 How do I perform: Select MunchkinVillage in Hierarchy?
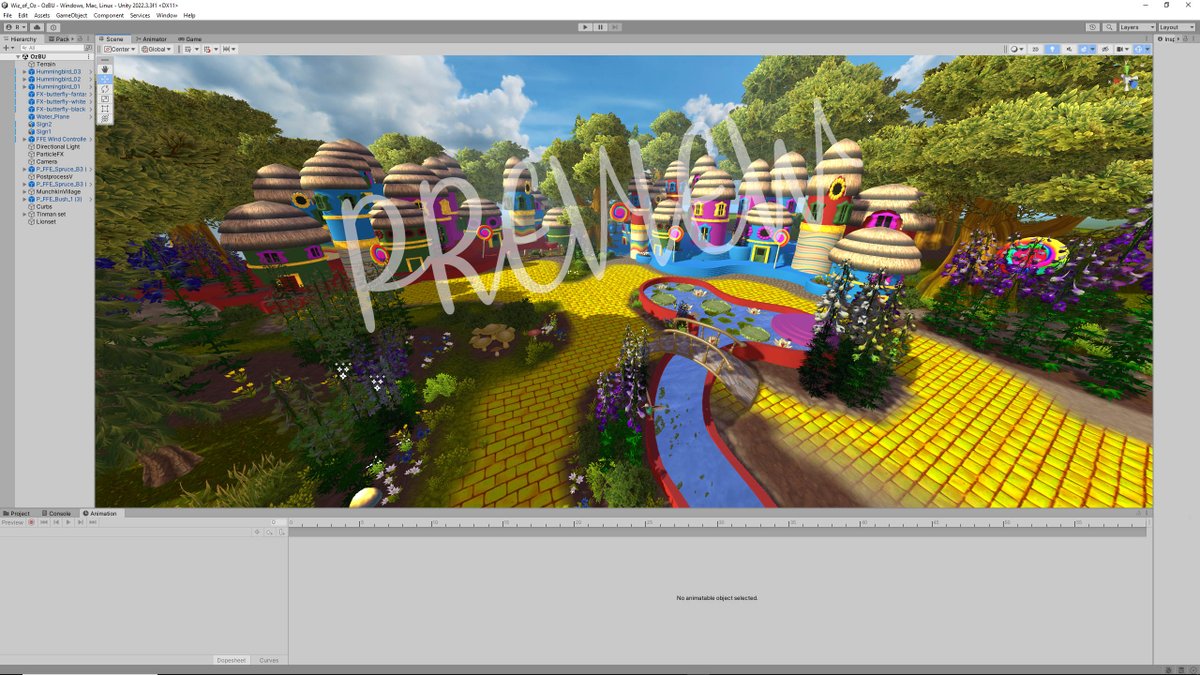pos(58,192)
